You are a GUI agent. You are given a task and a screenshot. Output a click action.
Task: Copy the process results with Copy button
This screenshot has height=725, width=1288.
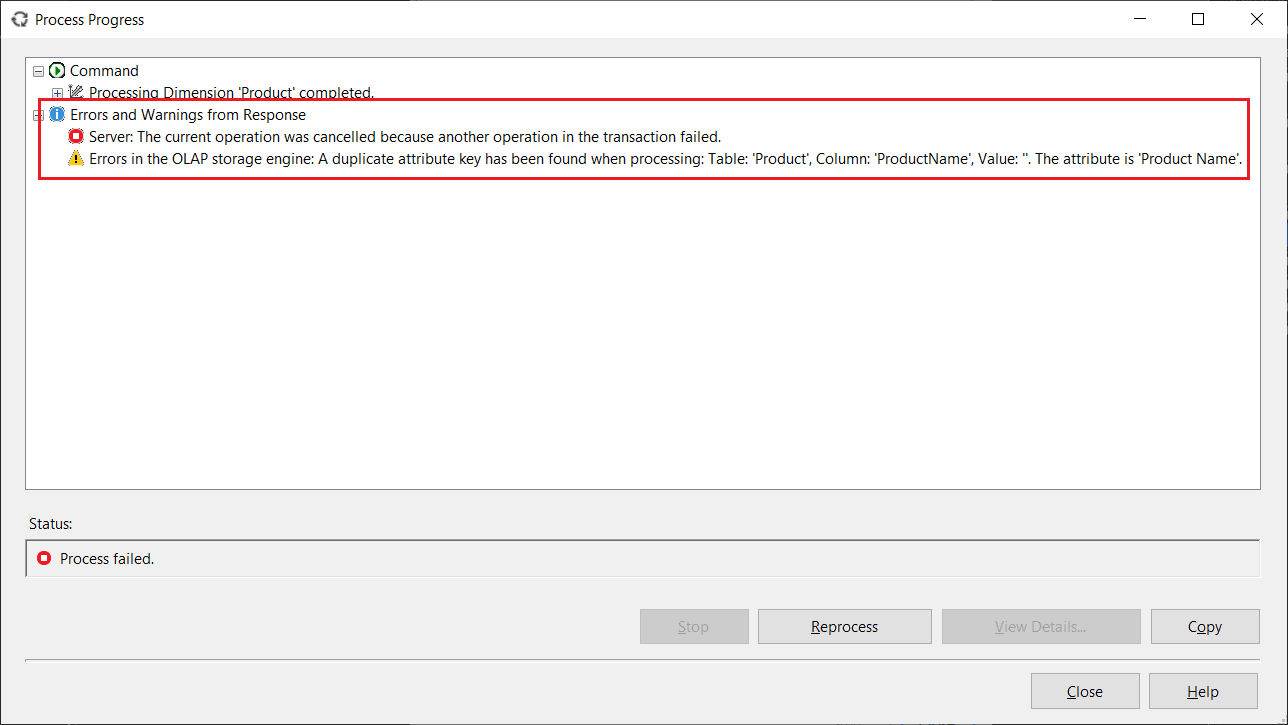(1204, 627)
